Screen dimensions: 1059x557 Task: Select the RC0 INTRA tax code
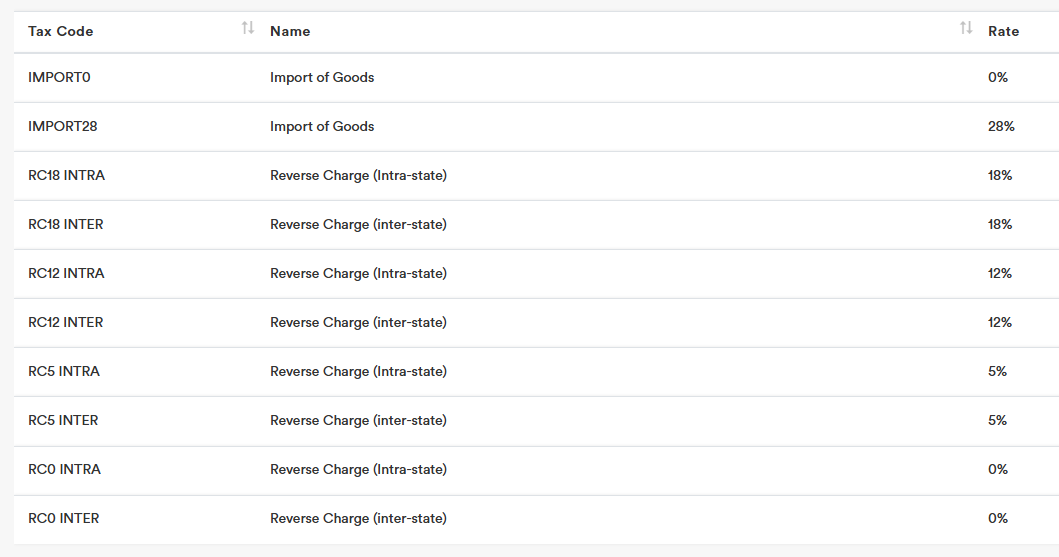(x=64, y=469)
